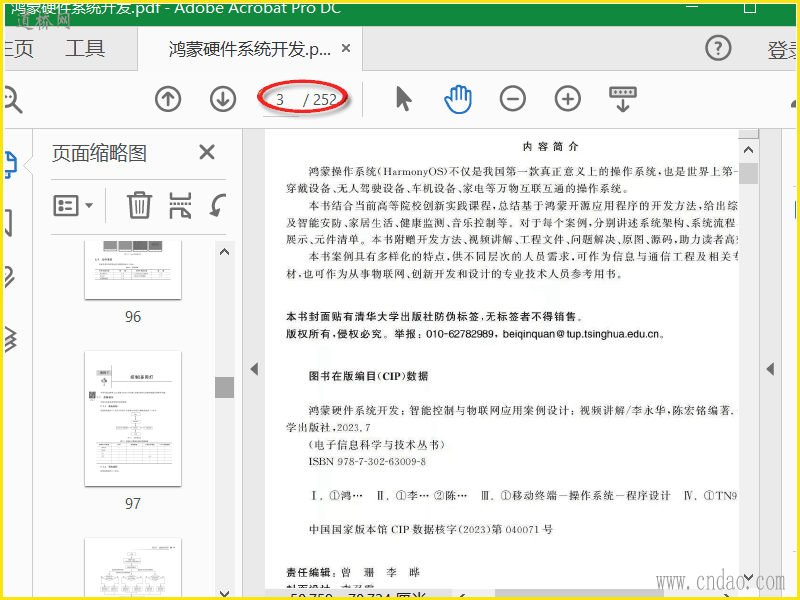The height and width of the screenshot is (600, 800).
Task: Click the 页面缩略图 panel title
Action: pos(99,153)
